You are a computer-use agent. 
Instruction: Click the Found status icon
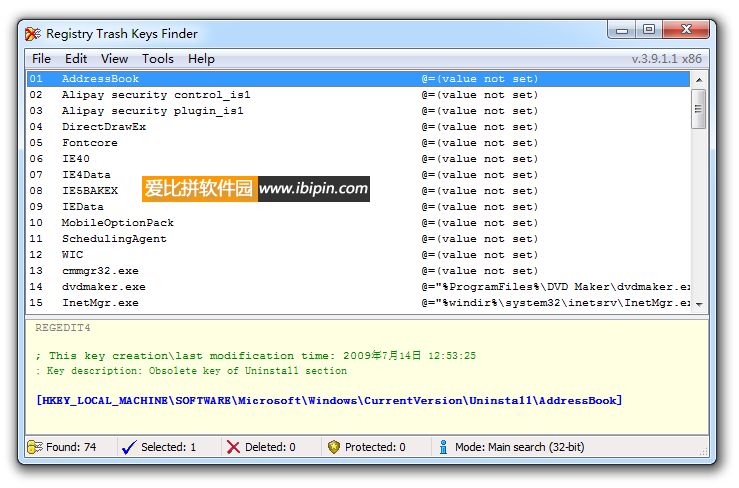(35, 447)
